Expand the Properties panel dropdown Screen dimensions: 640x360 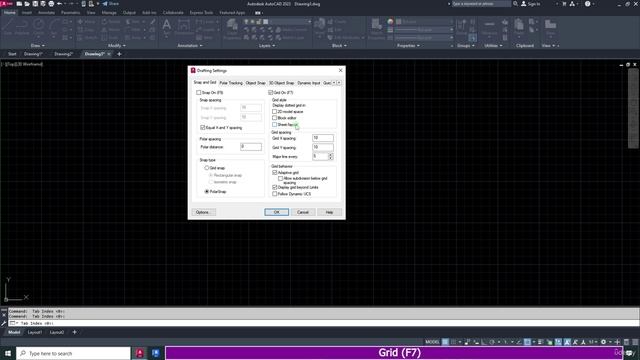tap(408, 46)
